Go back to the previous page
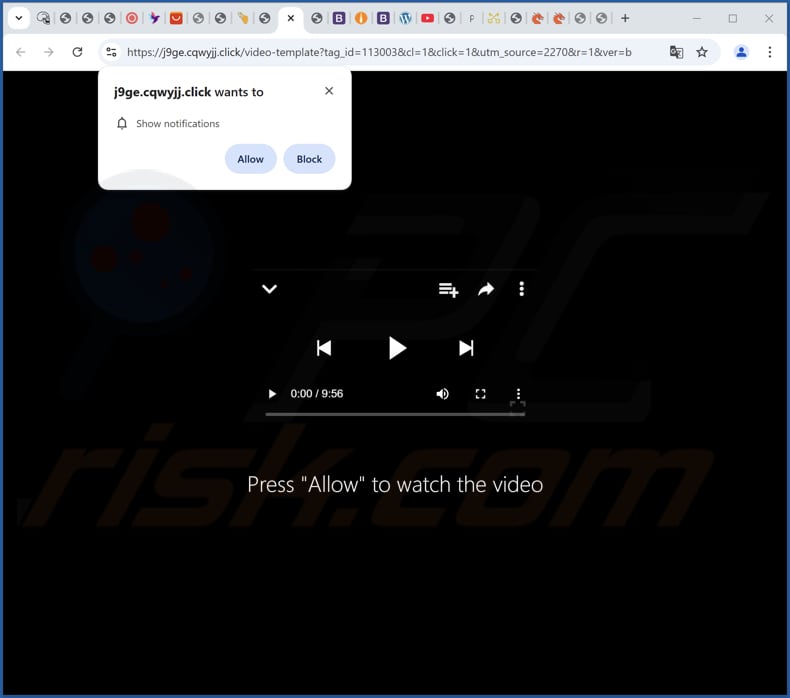This screenshot has width=790, height=698. click(x=21, y=52)
